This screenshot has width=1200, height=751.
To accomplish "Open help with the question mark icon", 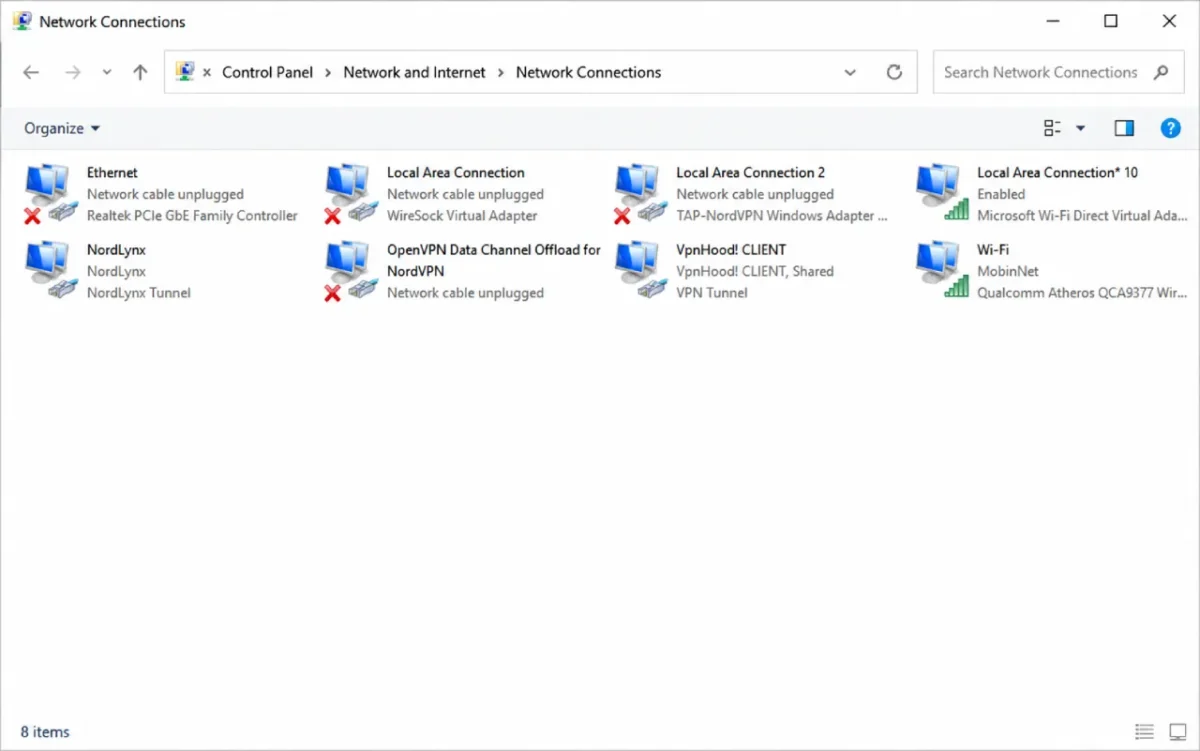I will [1170, 128].
